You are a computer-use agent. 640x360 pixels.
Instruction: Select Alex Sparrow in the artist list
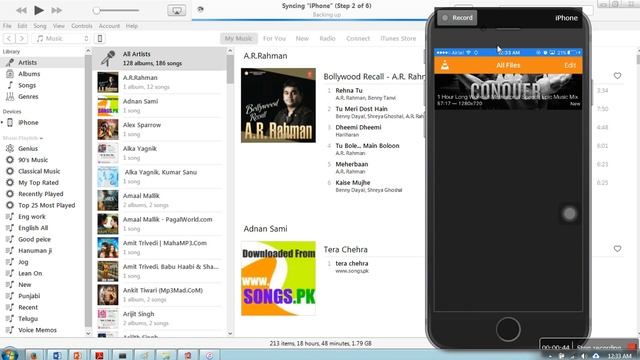[160, 129]
